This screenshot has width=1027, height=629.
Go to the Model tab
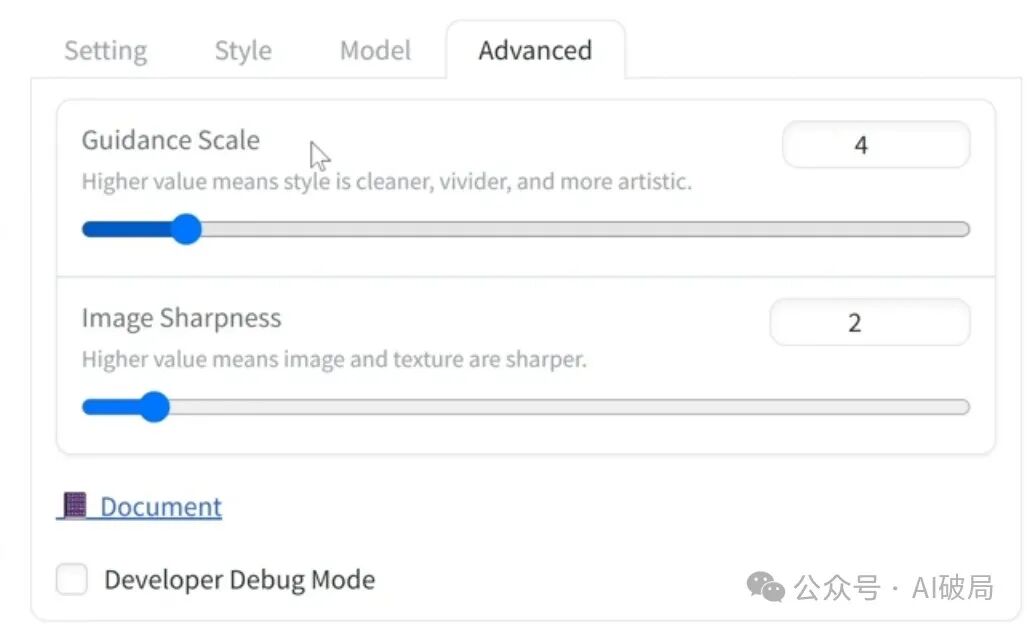(x=375, y=50)
